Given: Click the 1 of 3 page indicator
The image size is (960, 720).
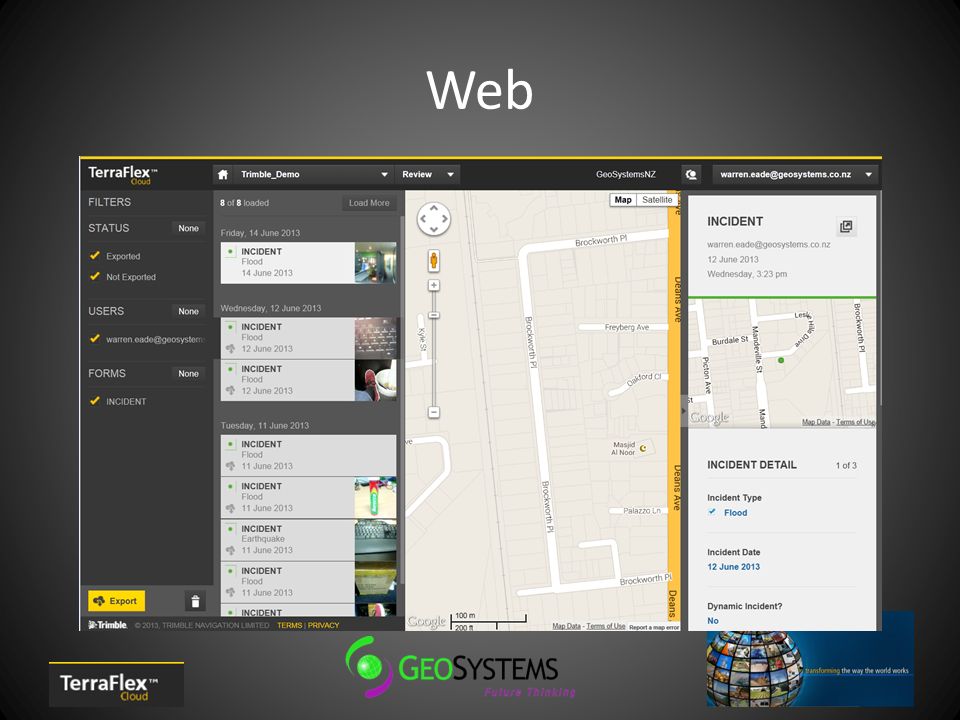Looking at the screenshot, I should [x=846, y=466].
